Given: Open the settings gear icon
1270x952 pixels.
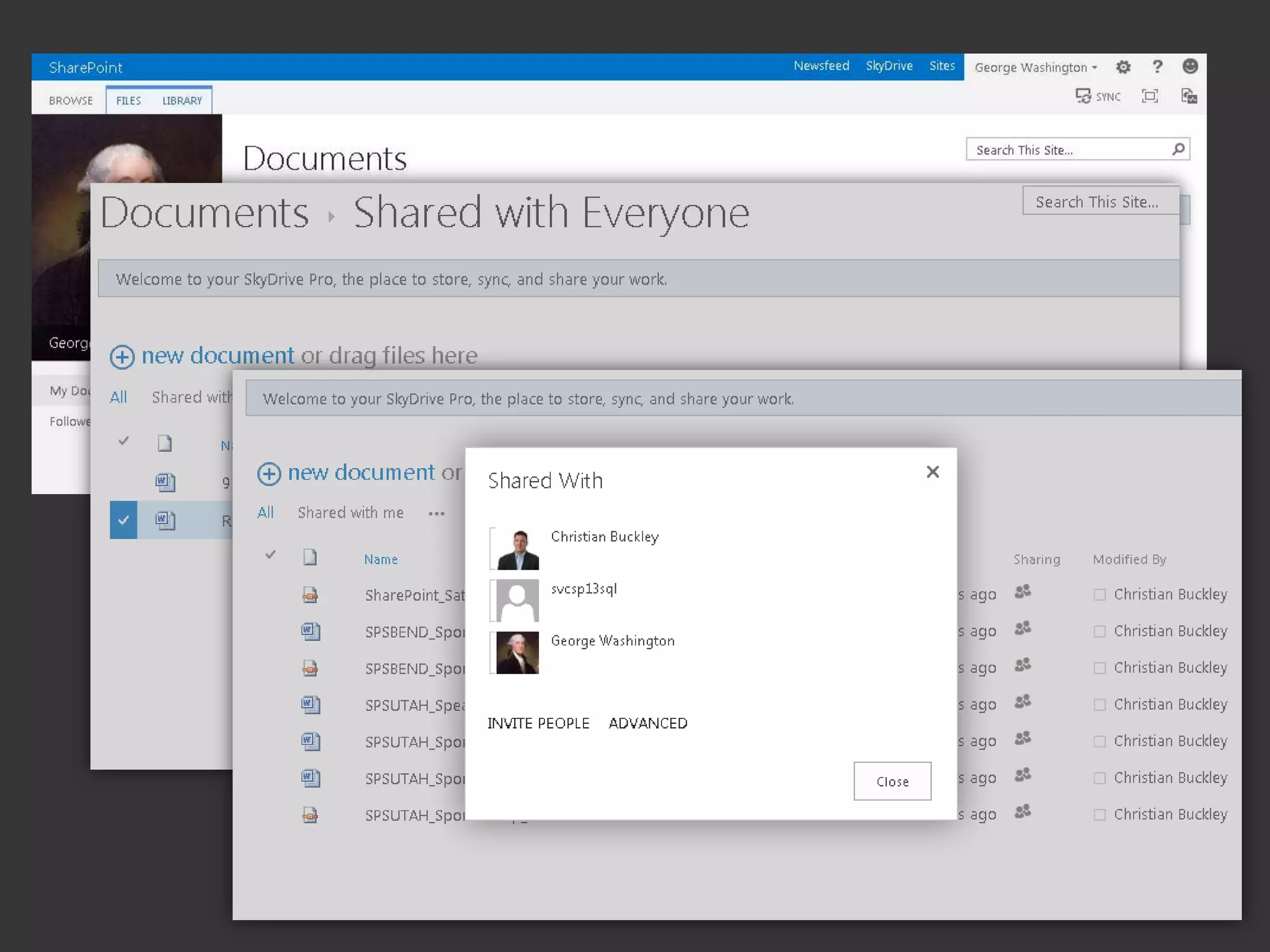Looking at the screenshot, I should coord(1123,67).
